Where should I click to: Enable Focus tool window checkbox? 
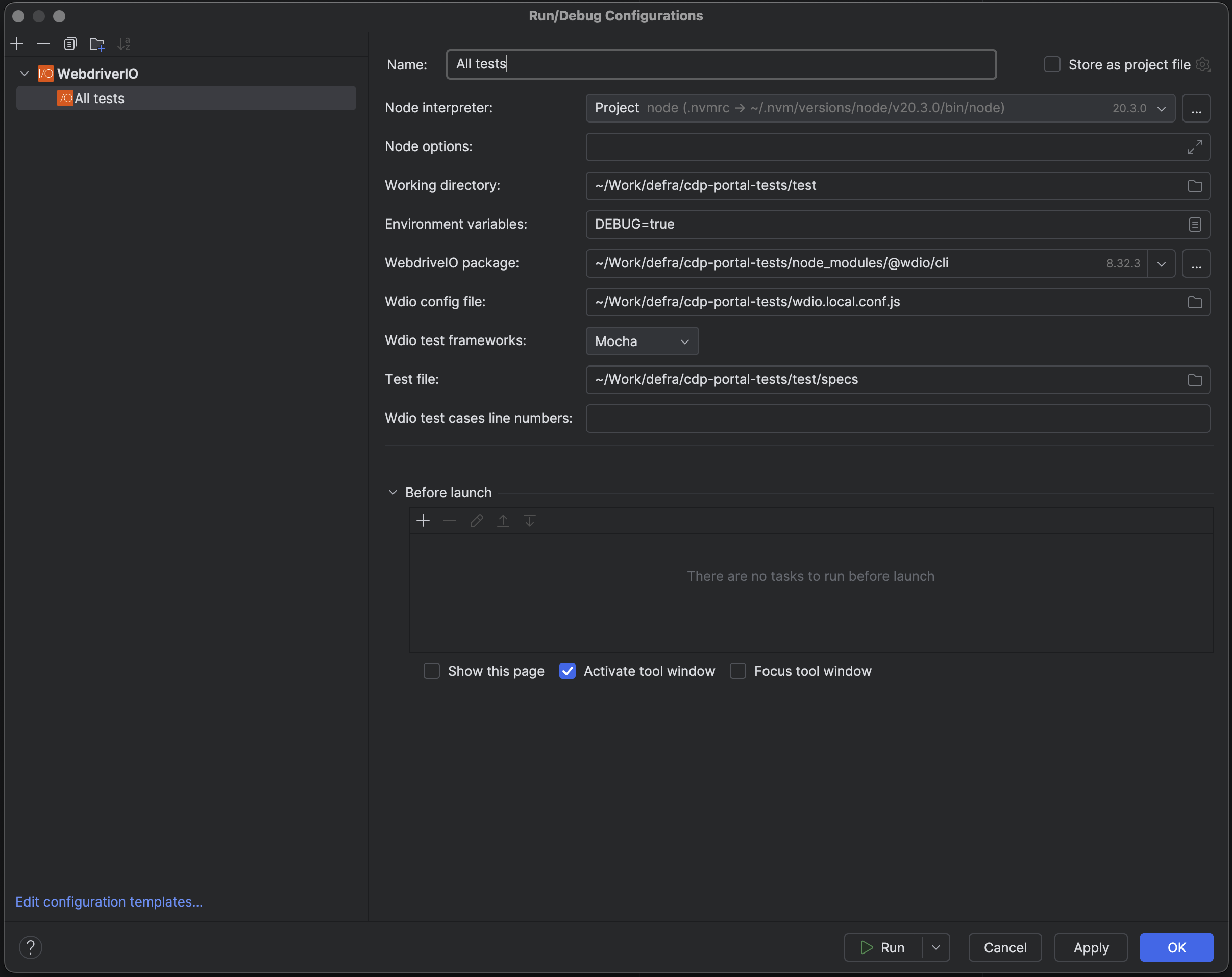(737, 671)
